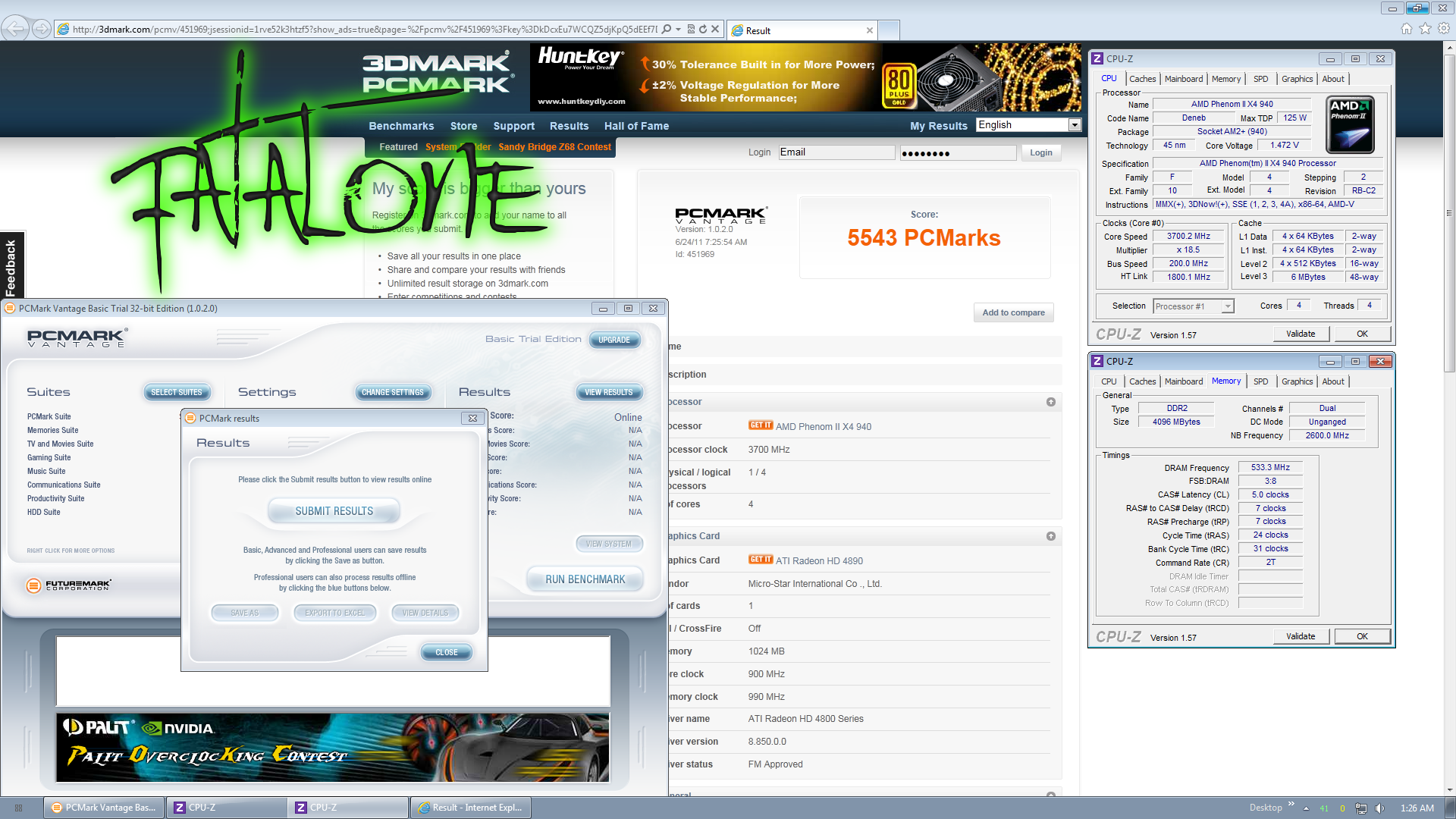
Task: Switch to SPD tab in the top CPU-Z window
Action: [x=1260, y=79]
